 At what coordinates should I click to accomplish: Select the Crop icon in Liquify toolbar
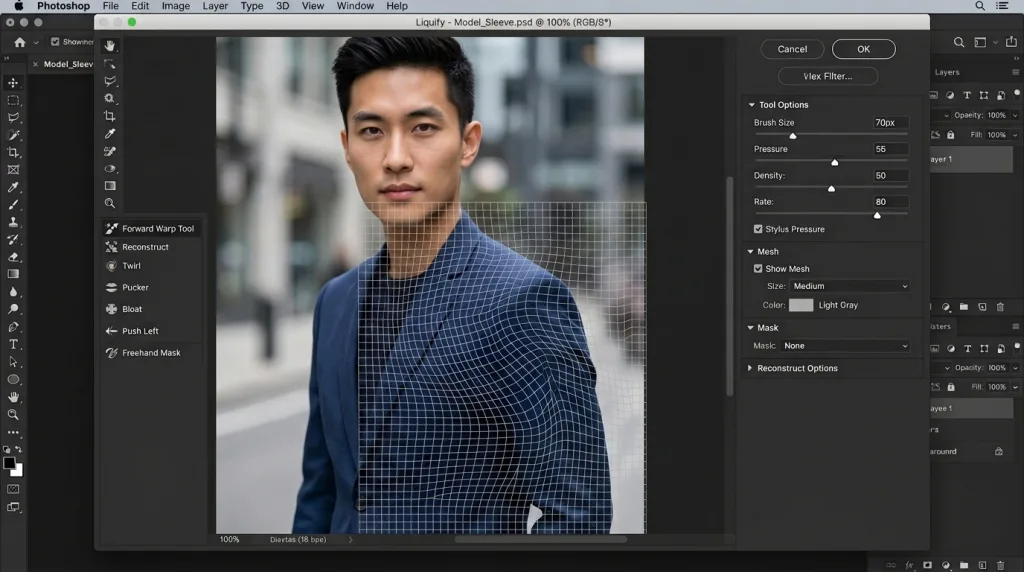click(x=110, y=116)
